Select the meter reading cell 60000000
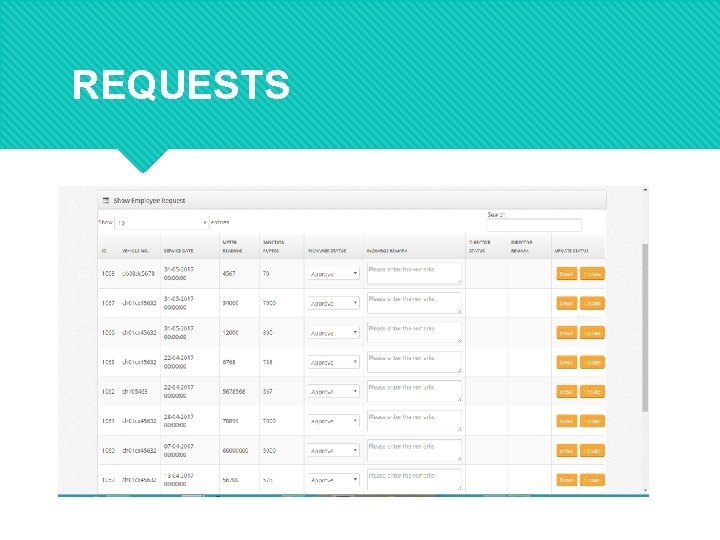Viewport: 720px width, 540px height. pos(235,450)
